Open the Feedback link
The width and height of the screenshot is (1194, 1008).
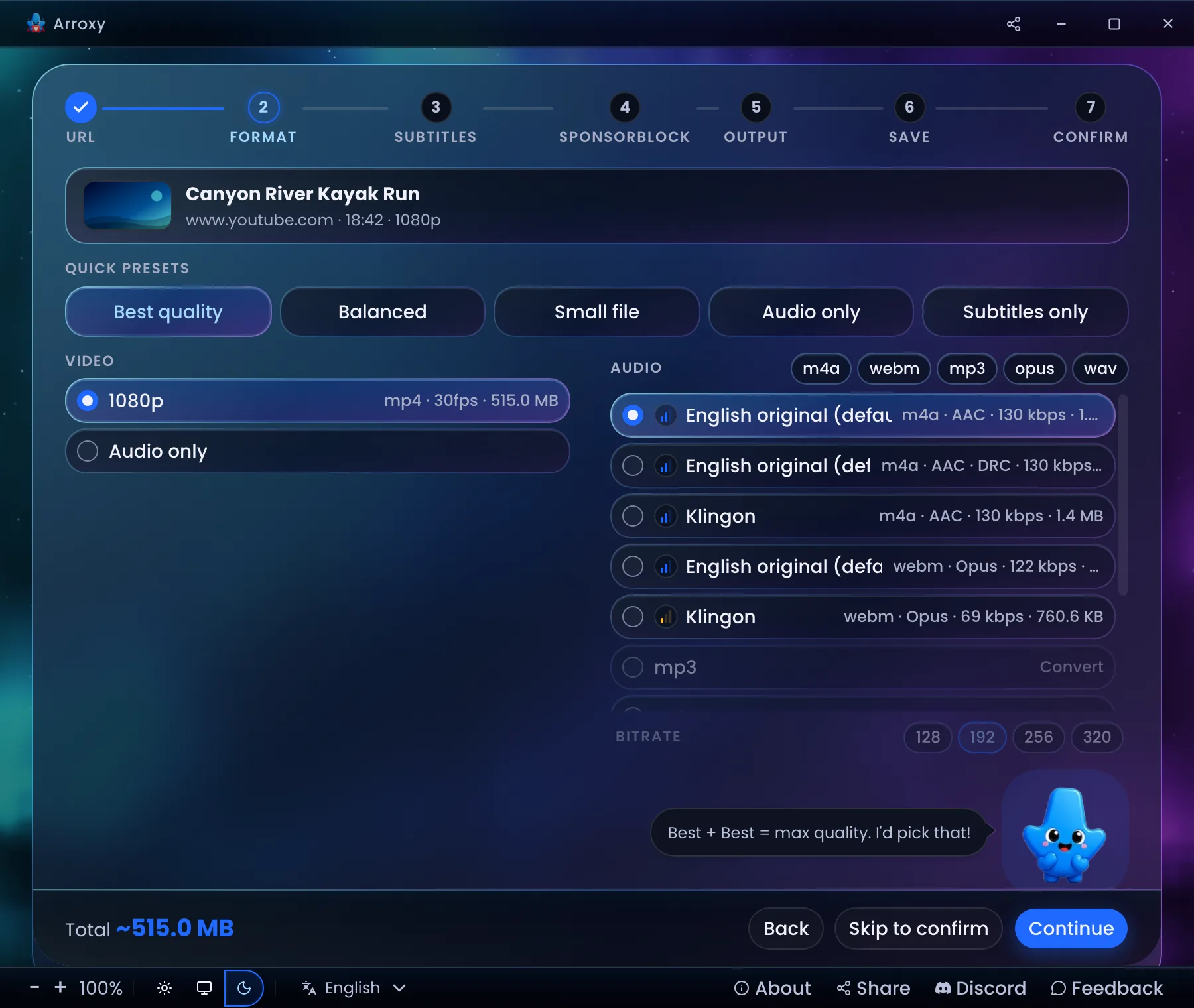click(1107, 988)
